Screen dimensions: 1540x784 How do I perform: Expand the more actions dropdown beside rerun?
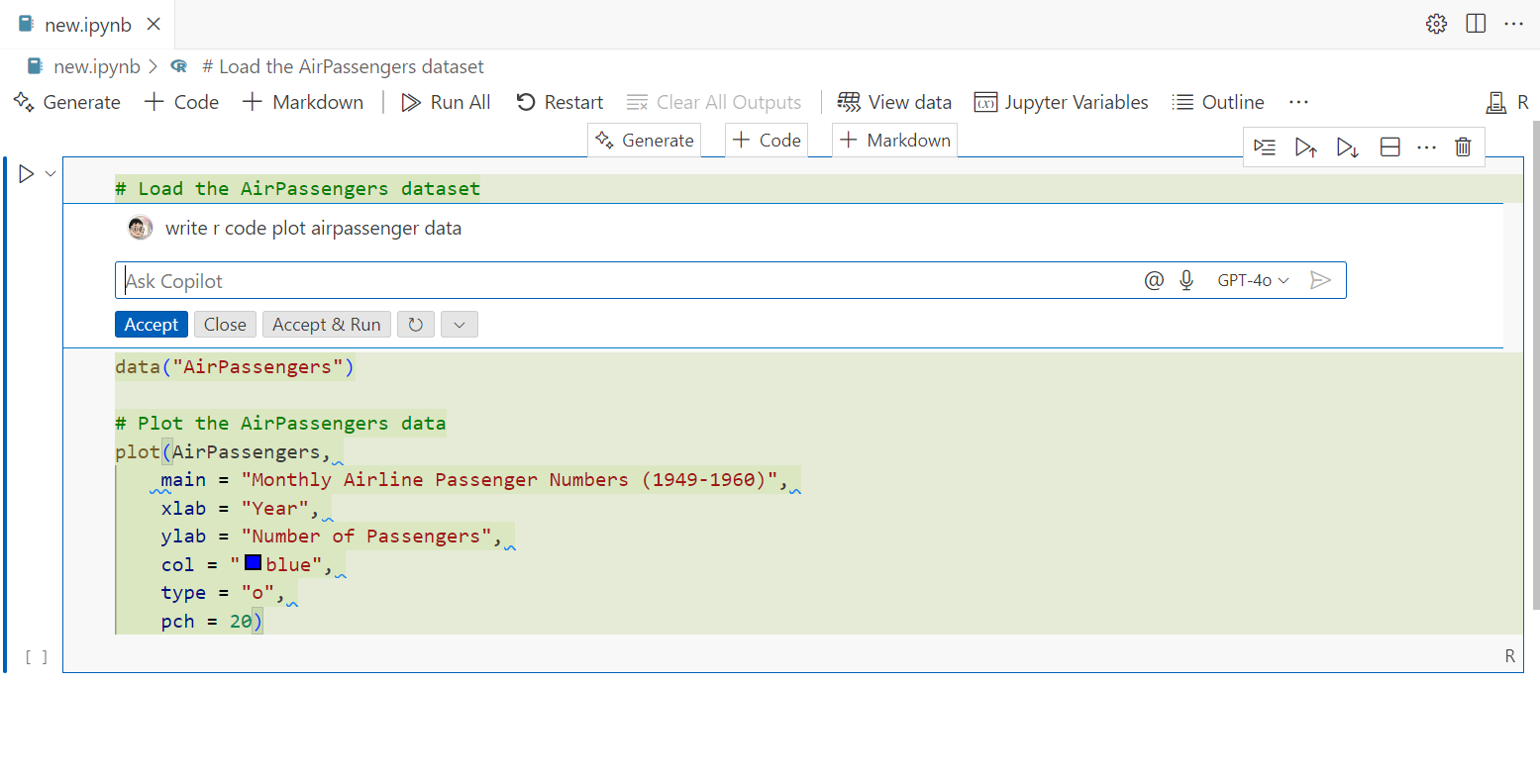tap(460, 325)
